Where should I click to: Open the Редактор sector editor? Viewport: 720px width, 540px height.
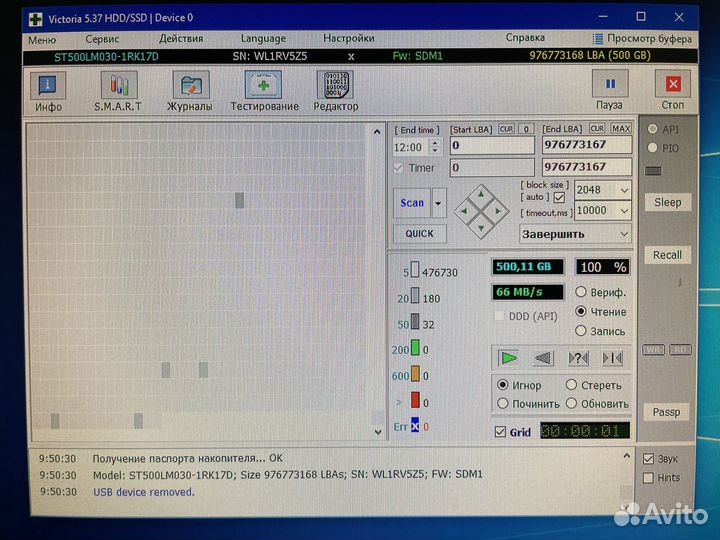tap(335, 91)
